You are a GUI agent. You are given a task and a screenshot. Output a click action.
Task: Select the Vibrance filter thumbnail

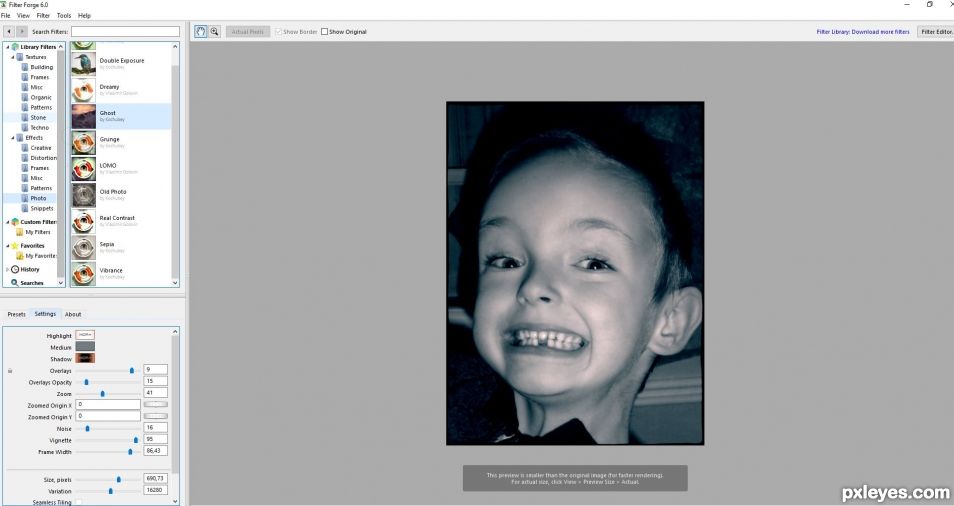pos(83,273)
